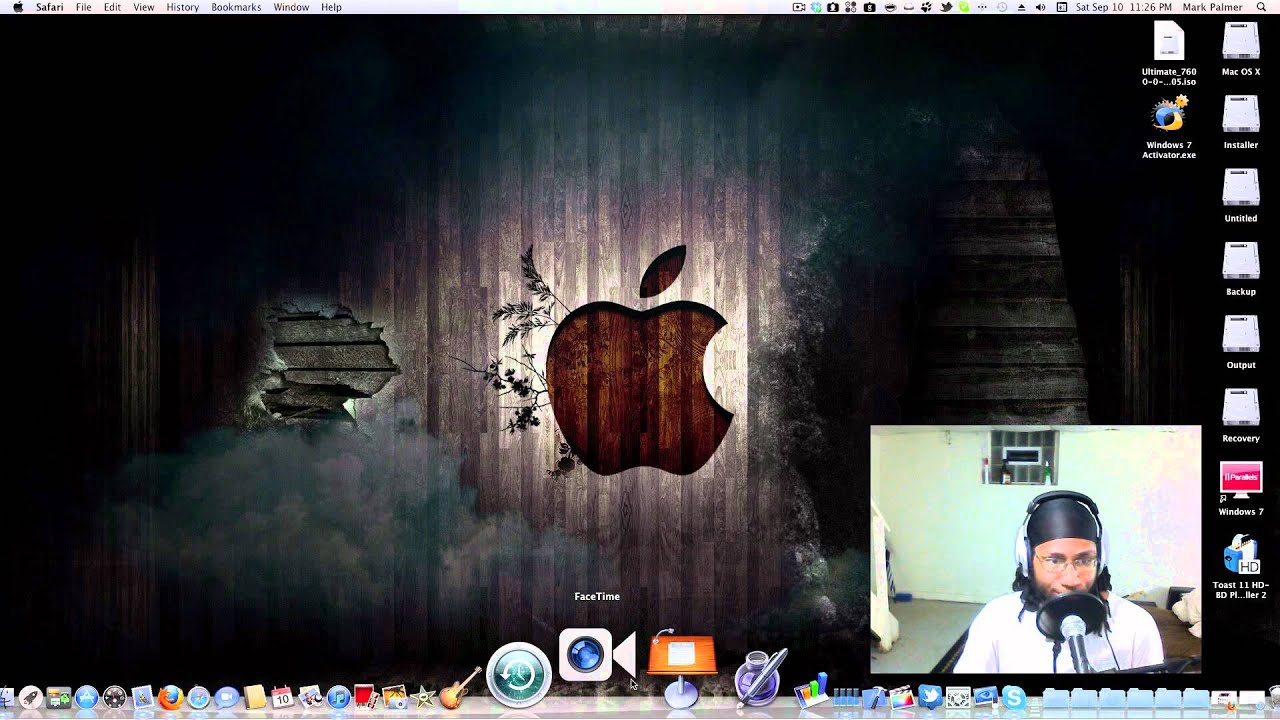Open Spotlight search magnifier
Image resolution: width=1280 pixels, height=720 pixels.
(1262, 7)
